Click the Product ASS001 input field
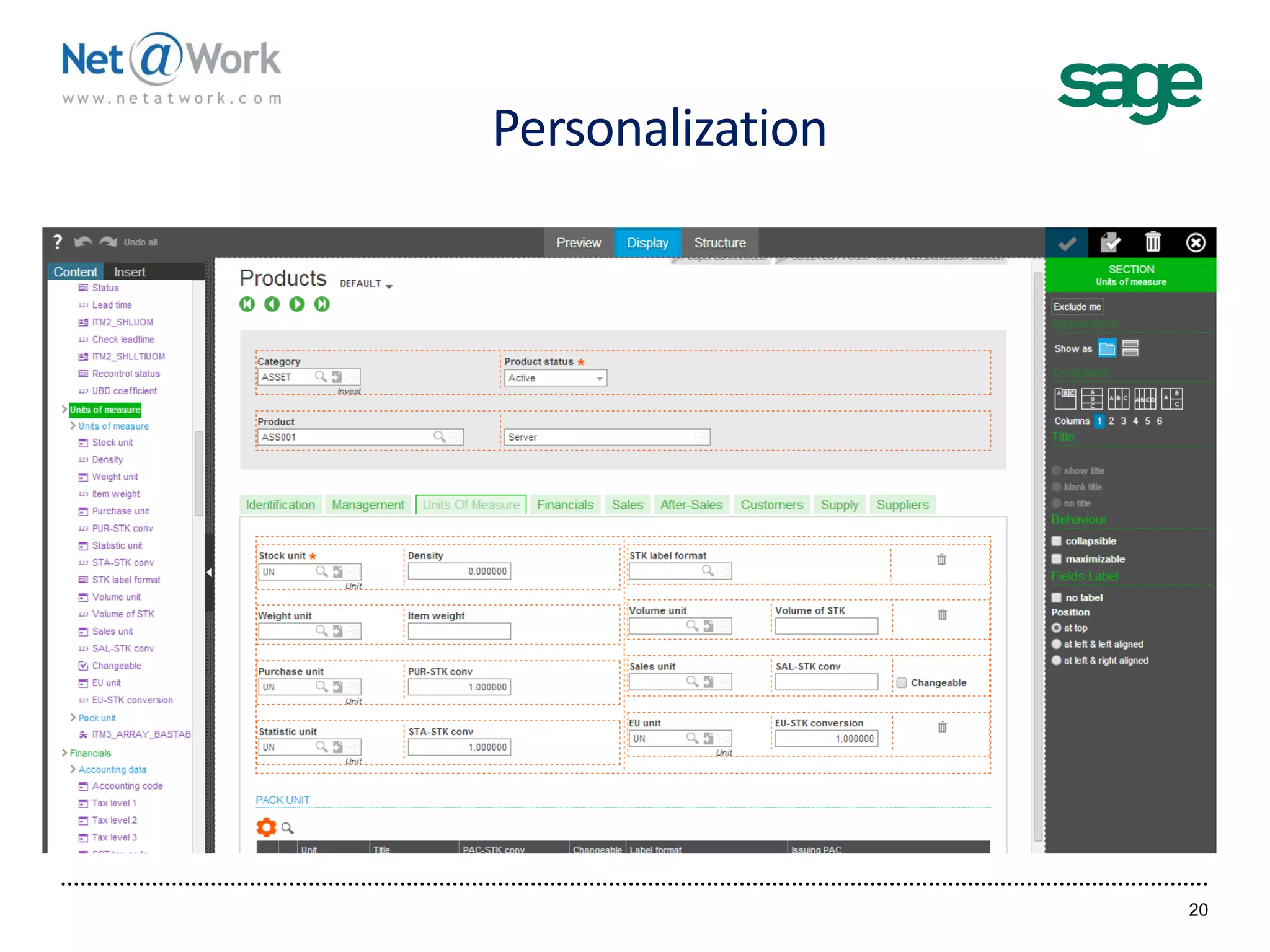 pos(360,437)
